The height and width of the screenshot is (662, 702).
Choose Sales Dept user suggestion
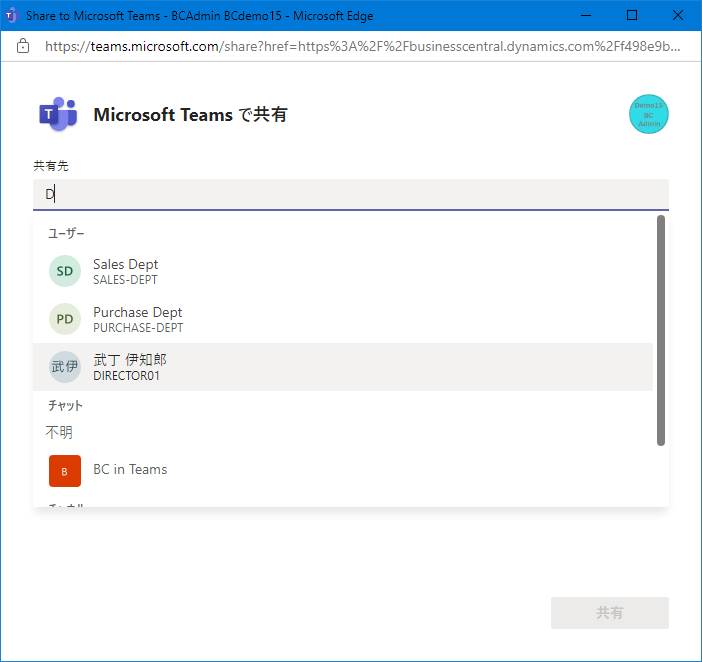click(343, 271)
